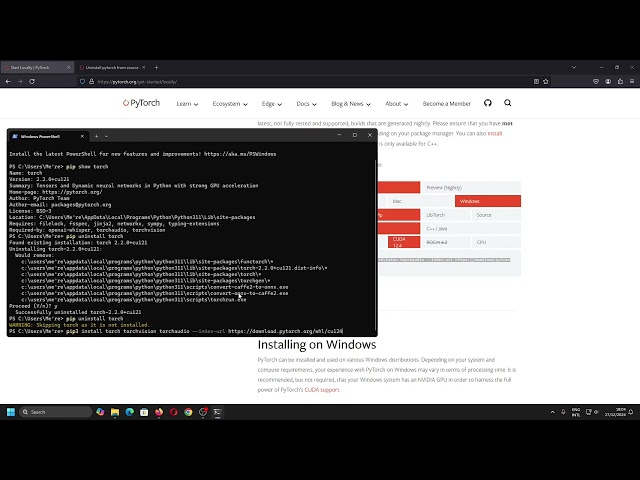Open the Copilot taskbar icon

[100, 412]
